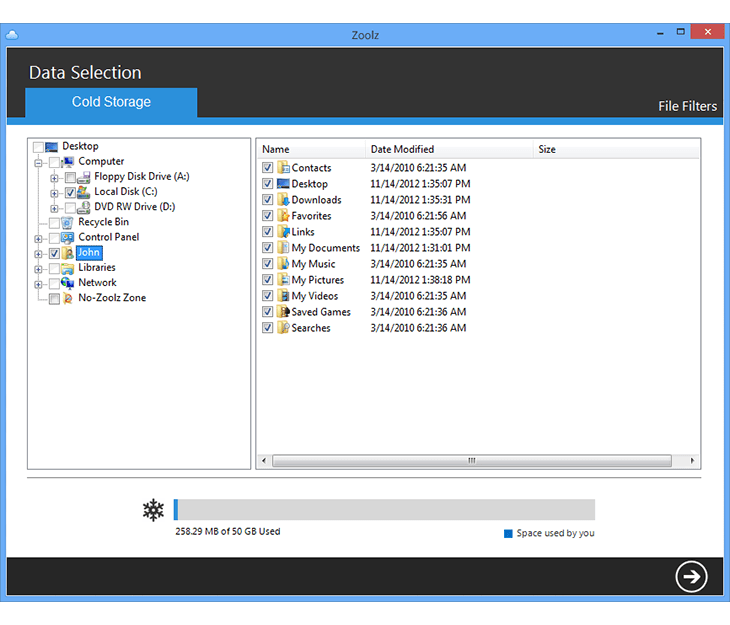Check the Desktop root checkbox in tree
Screen dimensions: 730x625
click(x=38, y=148)
